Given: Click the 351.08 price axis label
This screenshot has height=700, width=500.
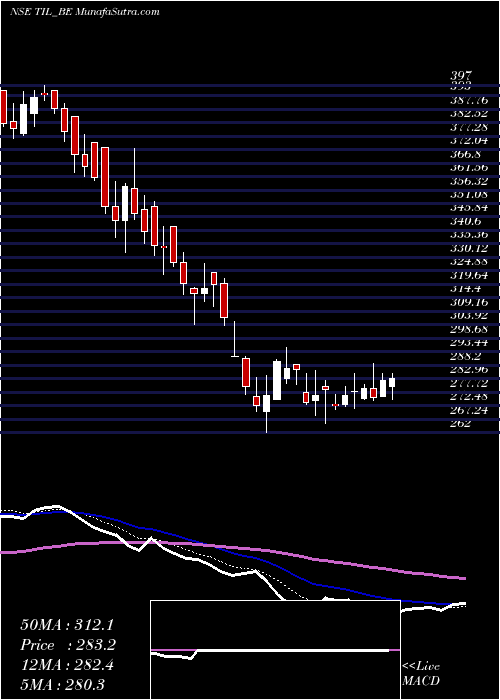Looking at the screenshot, I should (468, 195).
